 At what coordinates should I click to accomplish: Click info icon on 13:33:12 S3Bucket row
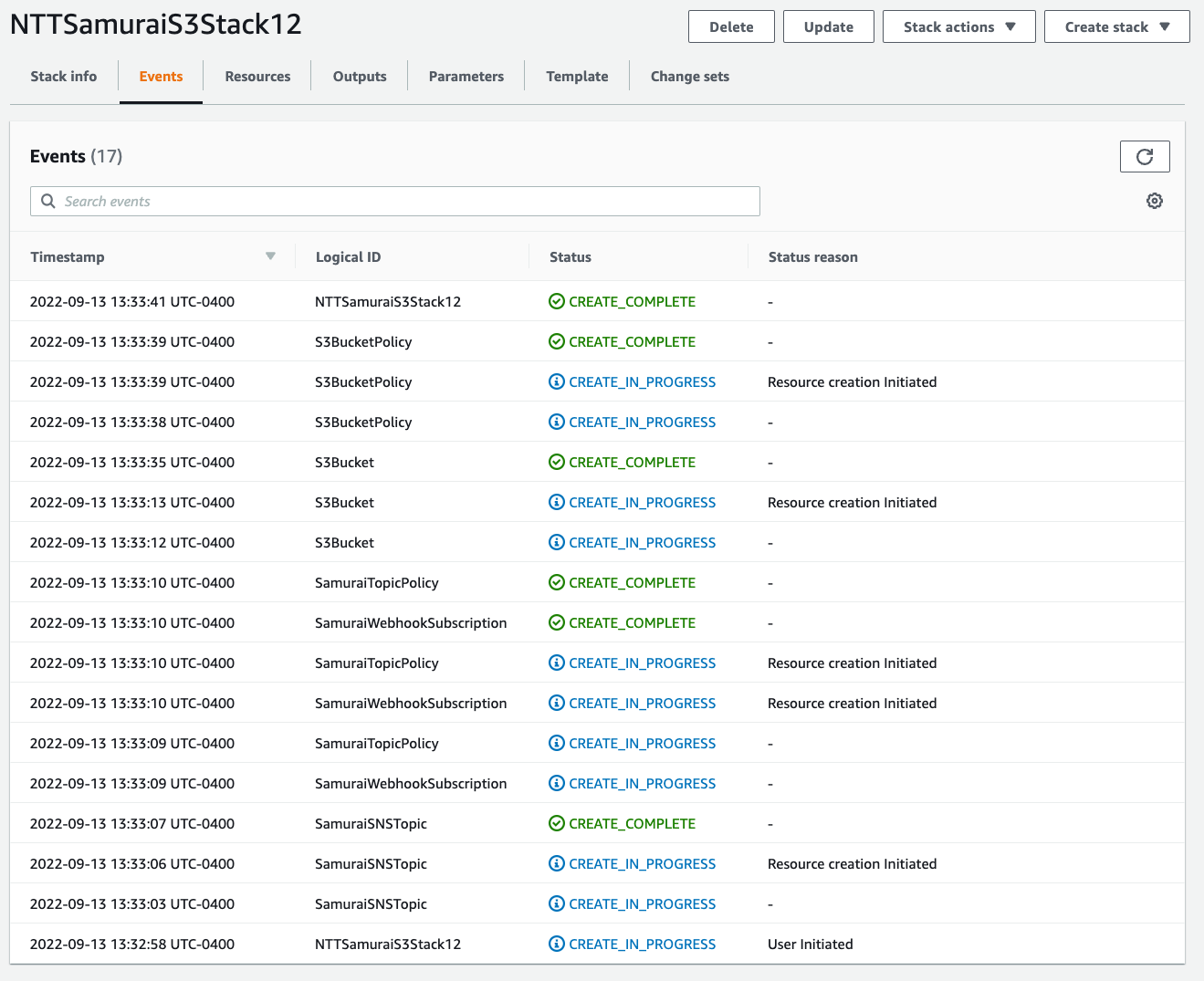pyautogui.click(x=556, y=542)
